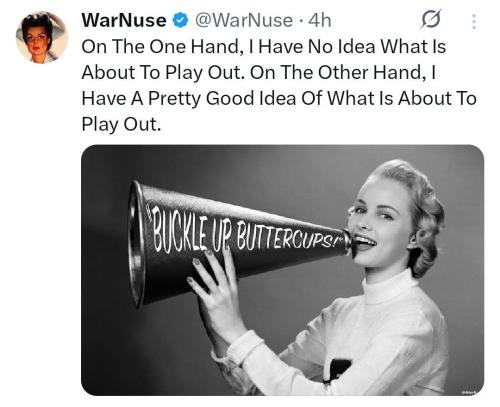Open the @WarNuse handle link
500x407 pixels.
[x=244, y=21]
